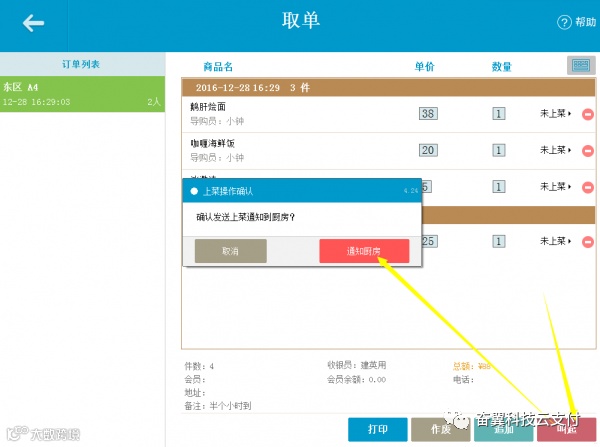Click the 订单列表 header tab
Screen dimensions: 600x447
coord(82,64)
